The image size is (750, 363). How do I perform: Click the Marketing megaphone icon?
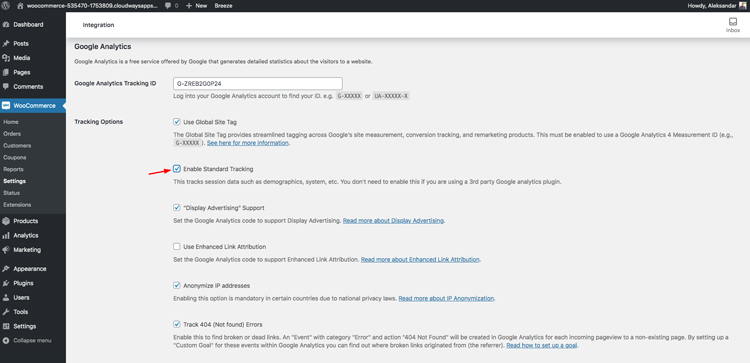[6, 250]
